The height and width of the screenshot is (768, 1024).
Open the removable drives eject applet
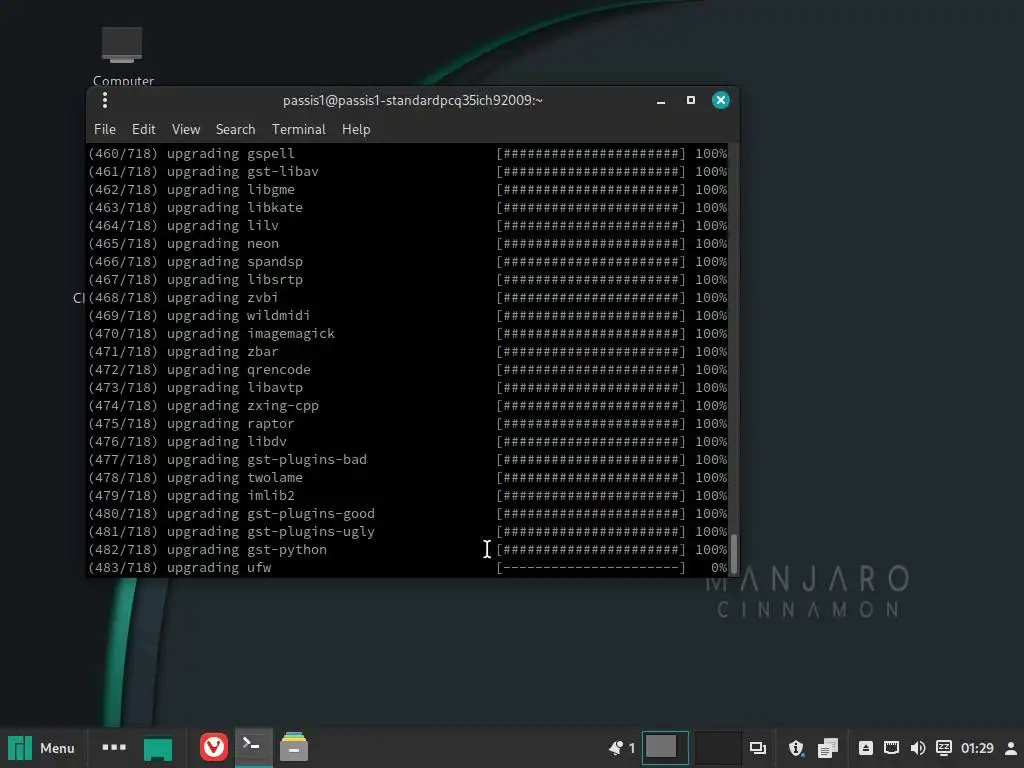[865, 748]
